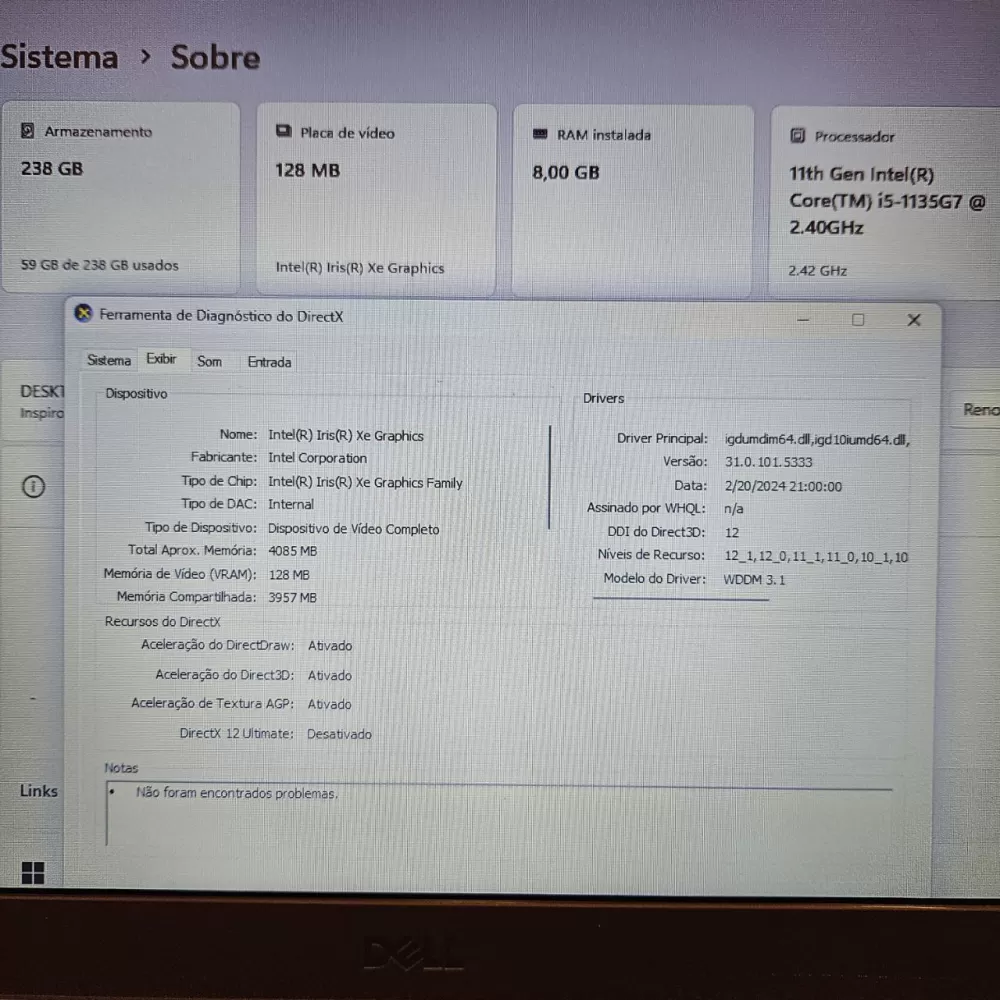Viewport: 1000px width, 1000px height.
Task: Click the DESKT device name in Settings
Action: [x=42, y=391]
